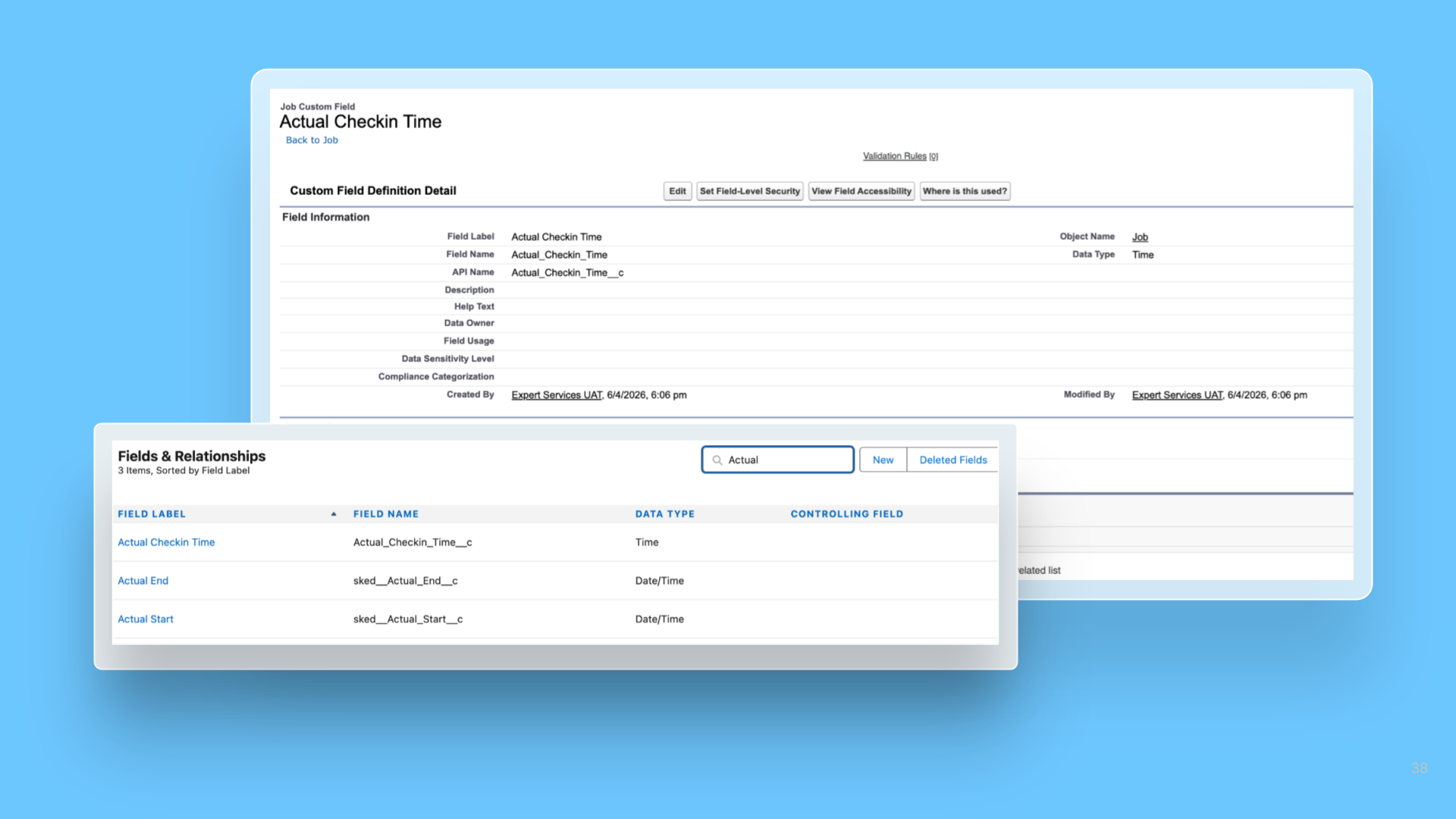The height and width of the screenshot is (819, 1456).
Task: Go Back to Job link
Action: pyautogui.click(x=312, y=140)
